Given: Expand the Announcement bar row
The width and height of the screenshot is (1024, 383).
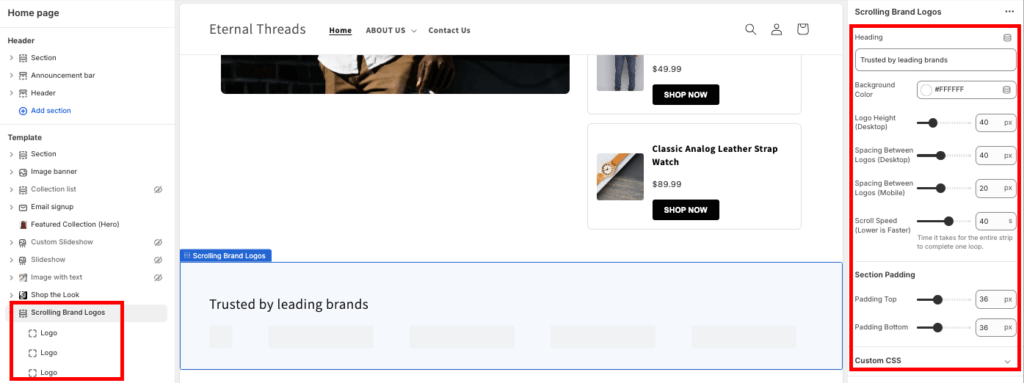Looking at the screenshot, I should tap(11, 75).
